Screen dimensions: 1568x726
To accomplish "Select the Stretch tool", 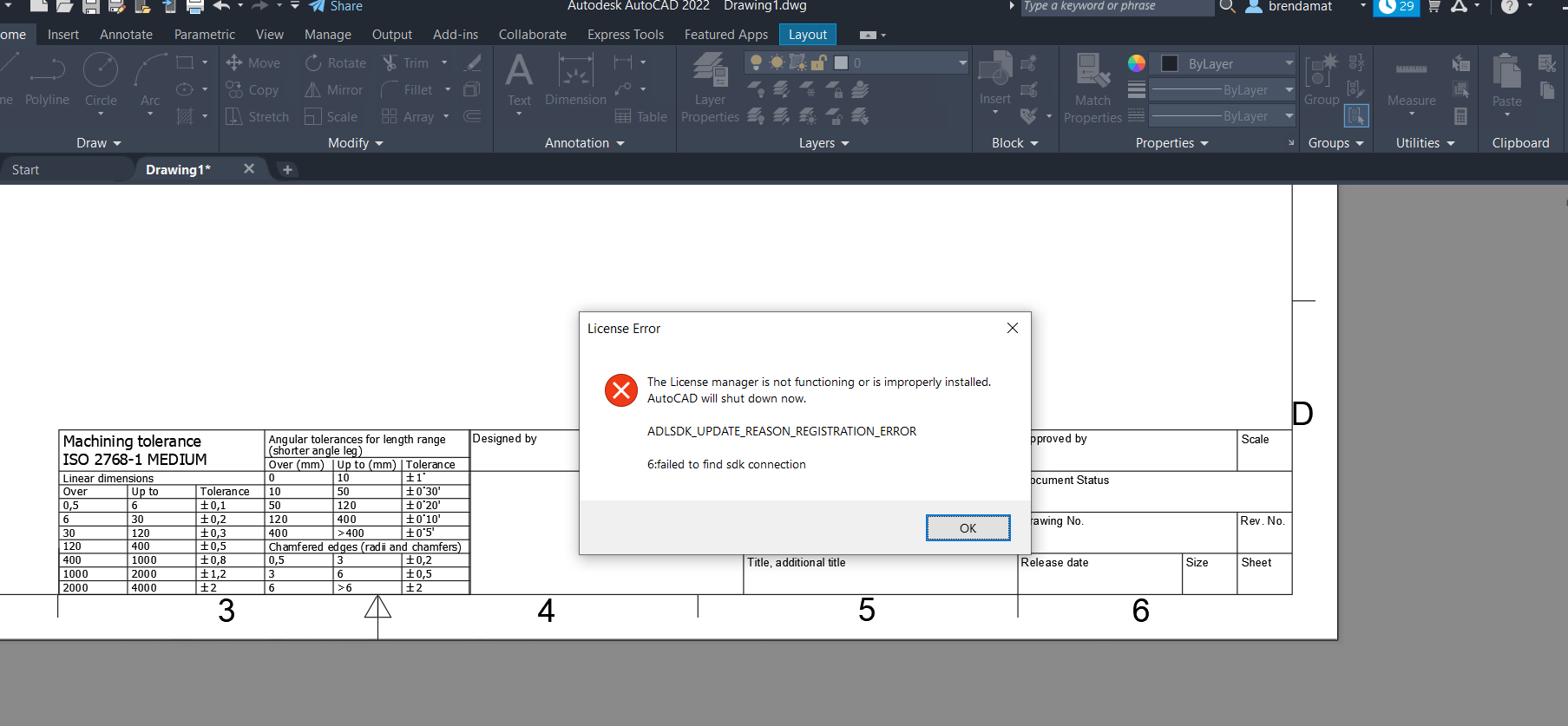I will point(257,117).
